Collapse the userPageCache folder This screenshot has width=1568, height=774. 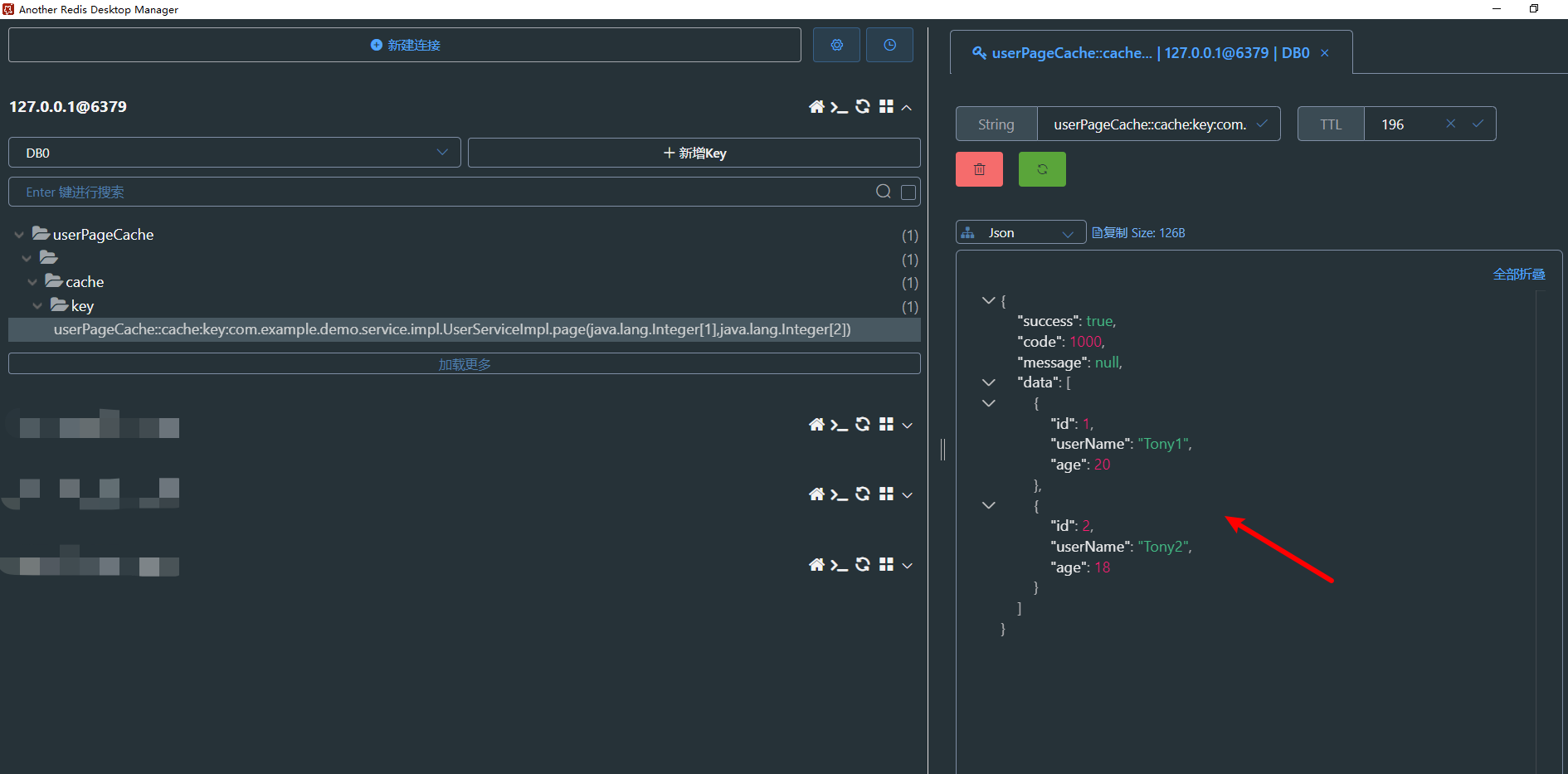click(x=19, y=235)
